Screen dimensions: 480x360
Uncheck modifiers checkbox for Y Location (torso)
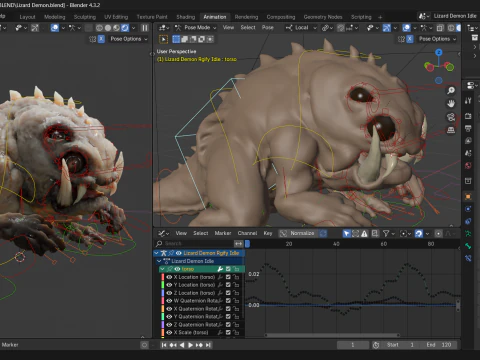click(228, 285)
